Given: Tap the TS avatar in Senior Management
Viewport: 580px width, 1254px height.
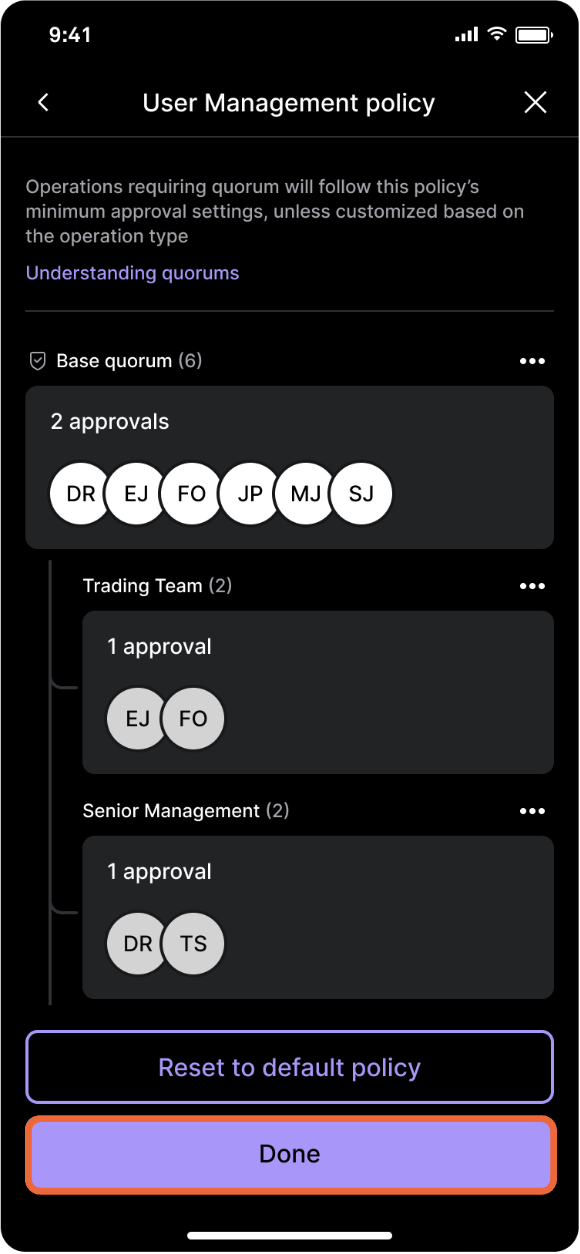Looking at the screenshot, I should [x=193, y=943].
